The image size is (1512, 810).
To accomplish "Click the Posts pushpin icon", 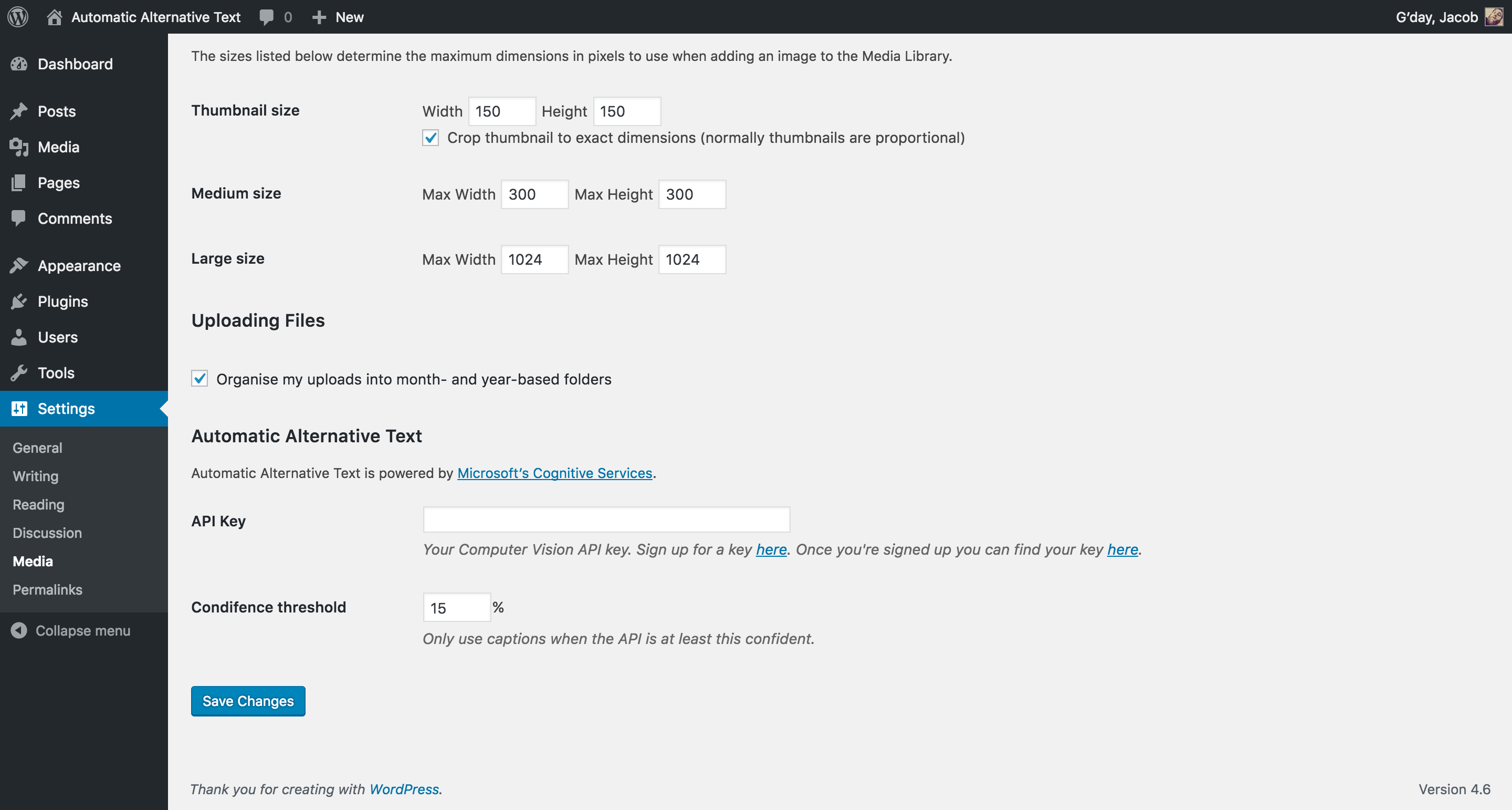I will [19, 111].
